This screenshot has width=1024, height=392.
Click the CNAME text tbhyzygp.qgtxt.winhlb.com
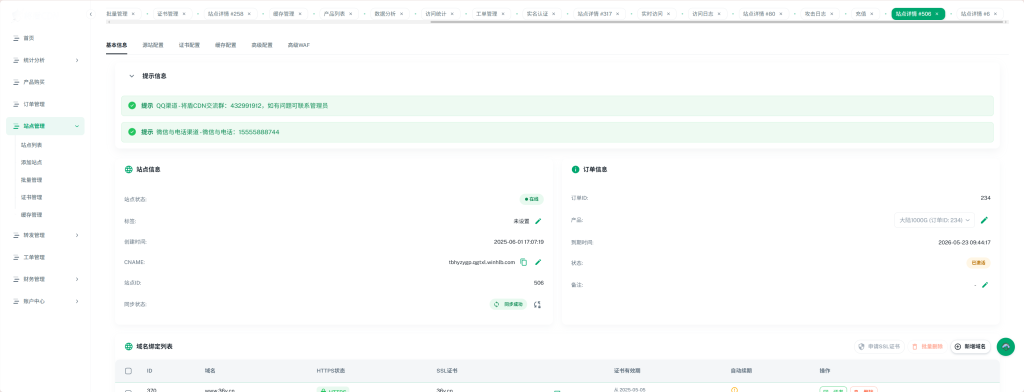click(x=482, y=262)
